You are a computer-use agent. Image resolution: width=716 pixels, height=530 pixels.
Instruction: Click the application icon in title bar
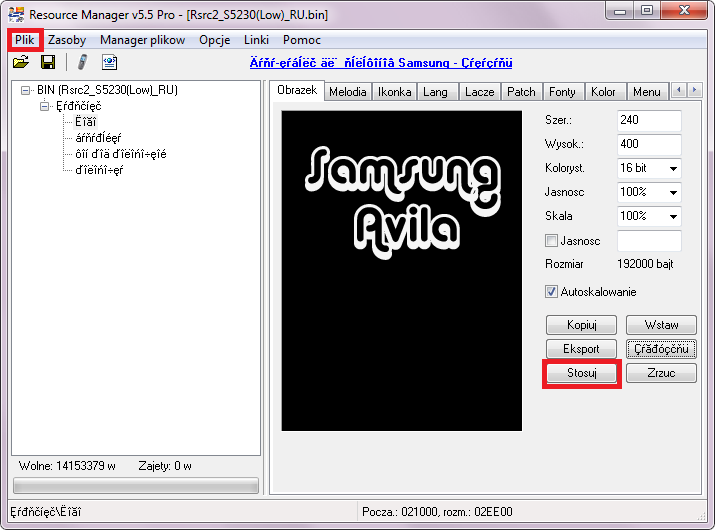pos(16,14)
